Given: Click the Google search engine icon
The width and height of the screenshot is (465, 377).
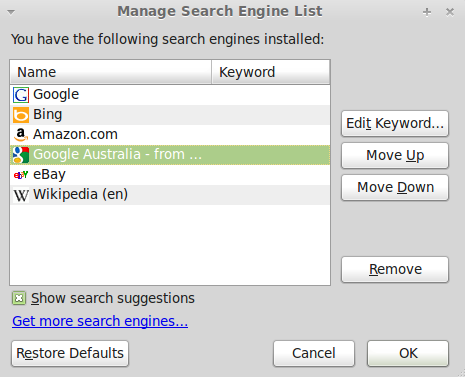Looking at the screenshot, I should [x=21, y=95].
